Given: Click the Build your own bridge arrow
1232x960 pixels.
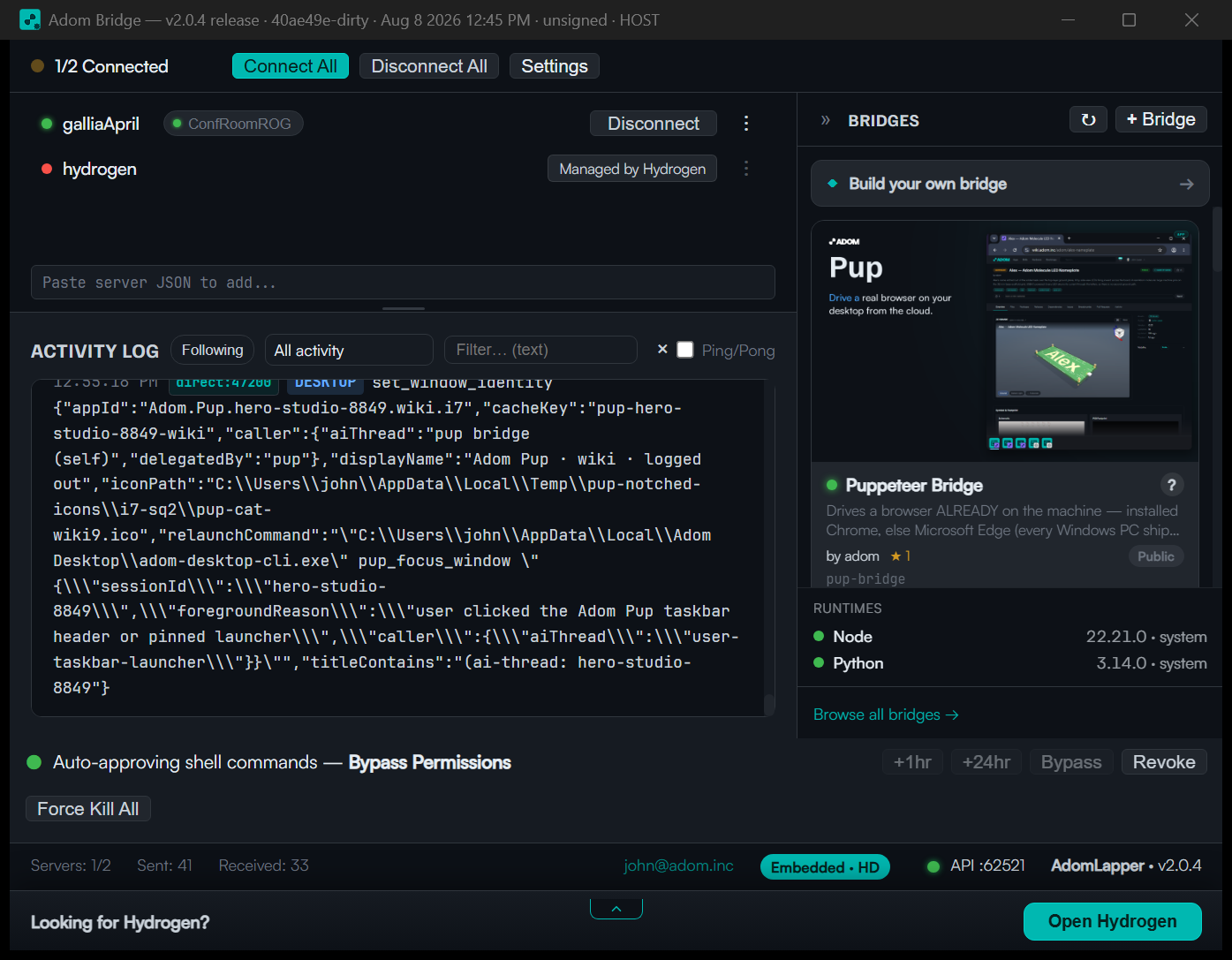Looking at the screenshot, I should [1186, 184].
